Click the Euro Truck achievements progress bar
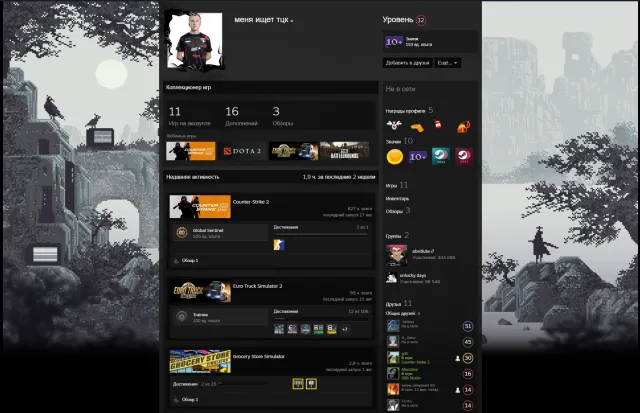 tap(321, 318)
